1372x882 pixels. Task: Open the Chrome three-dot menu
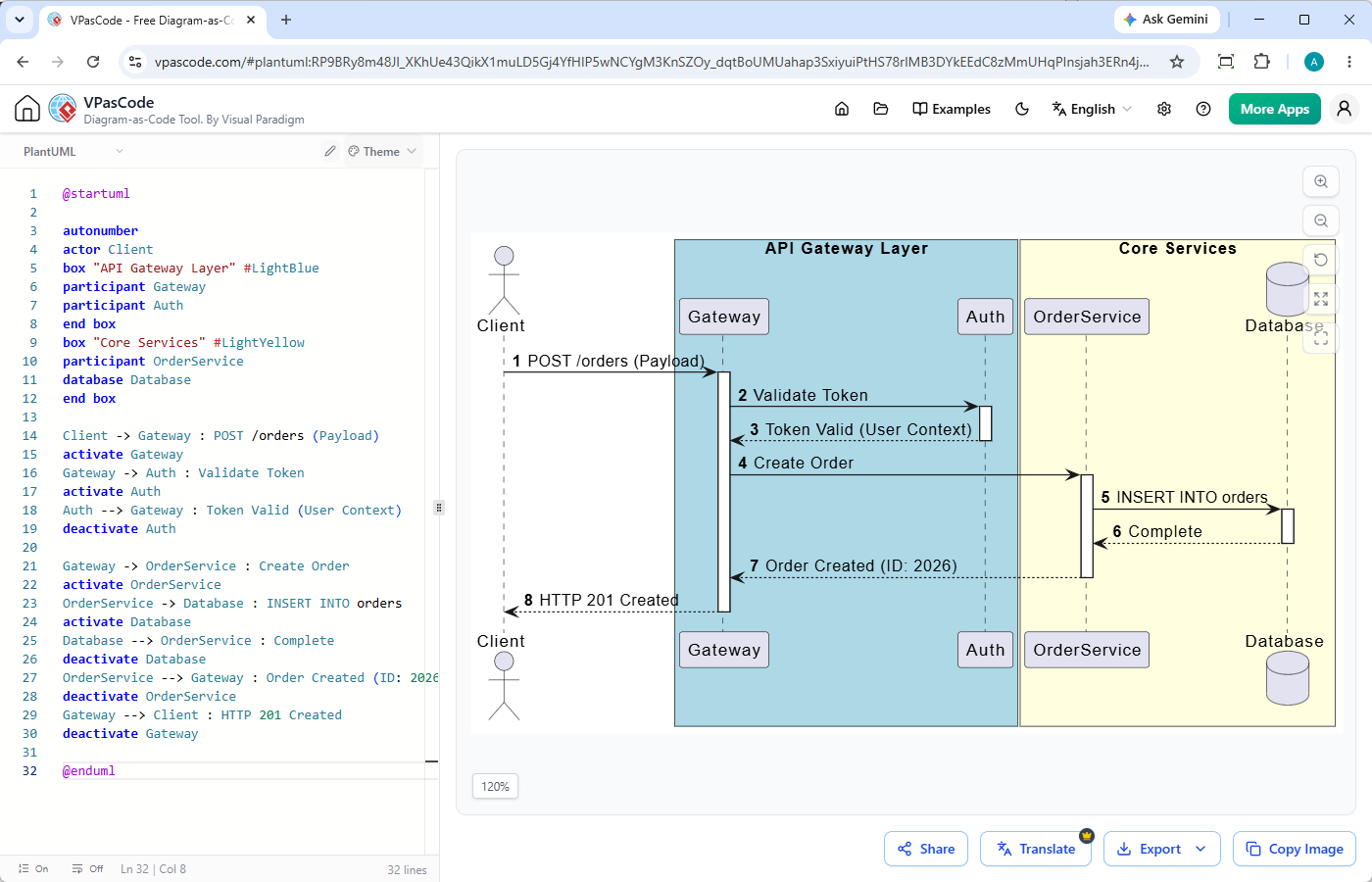(x=1349, y=62)
